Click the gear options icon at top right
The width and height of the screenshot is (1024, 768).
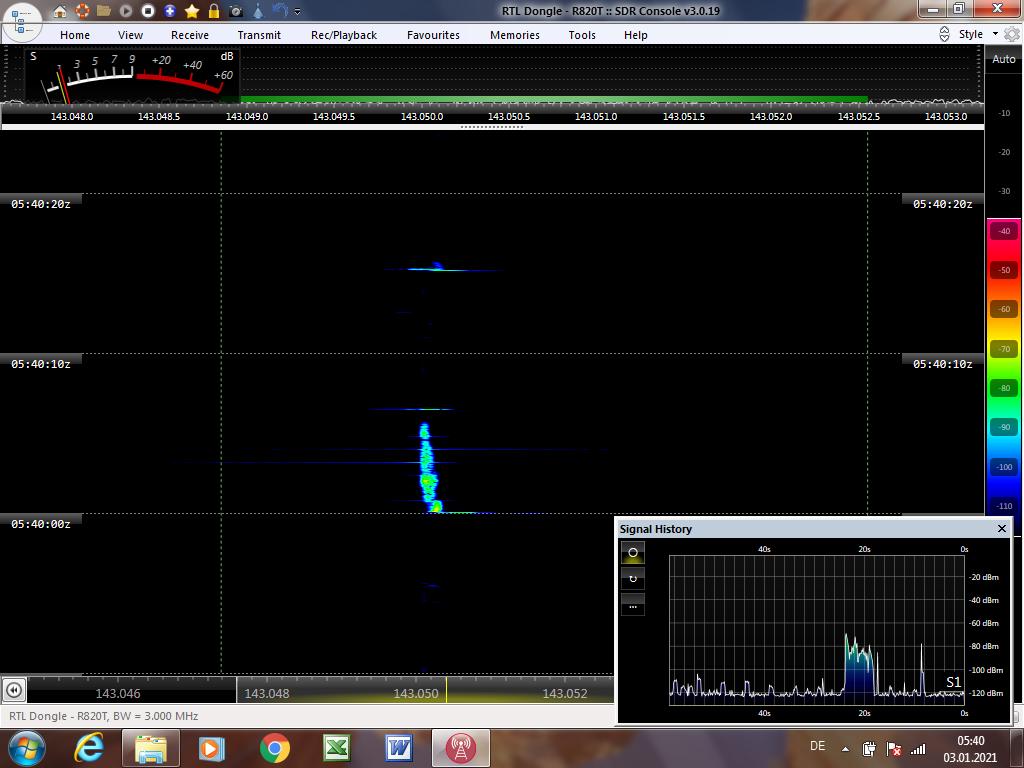pos(1012,34)
